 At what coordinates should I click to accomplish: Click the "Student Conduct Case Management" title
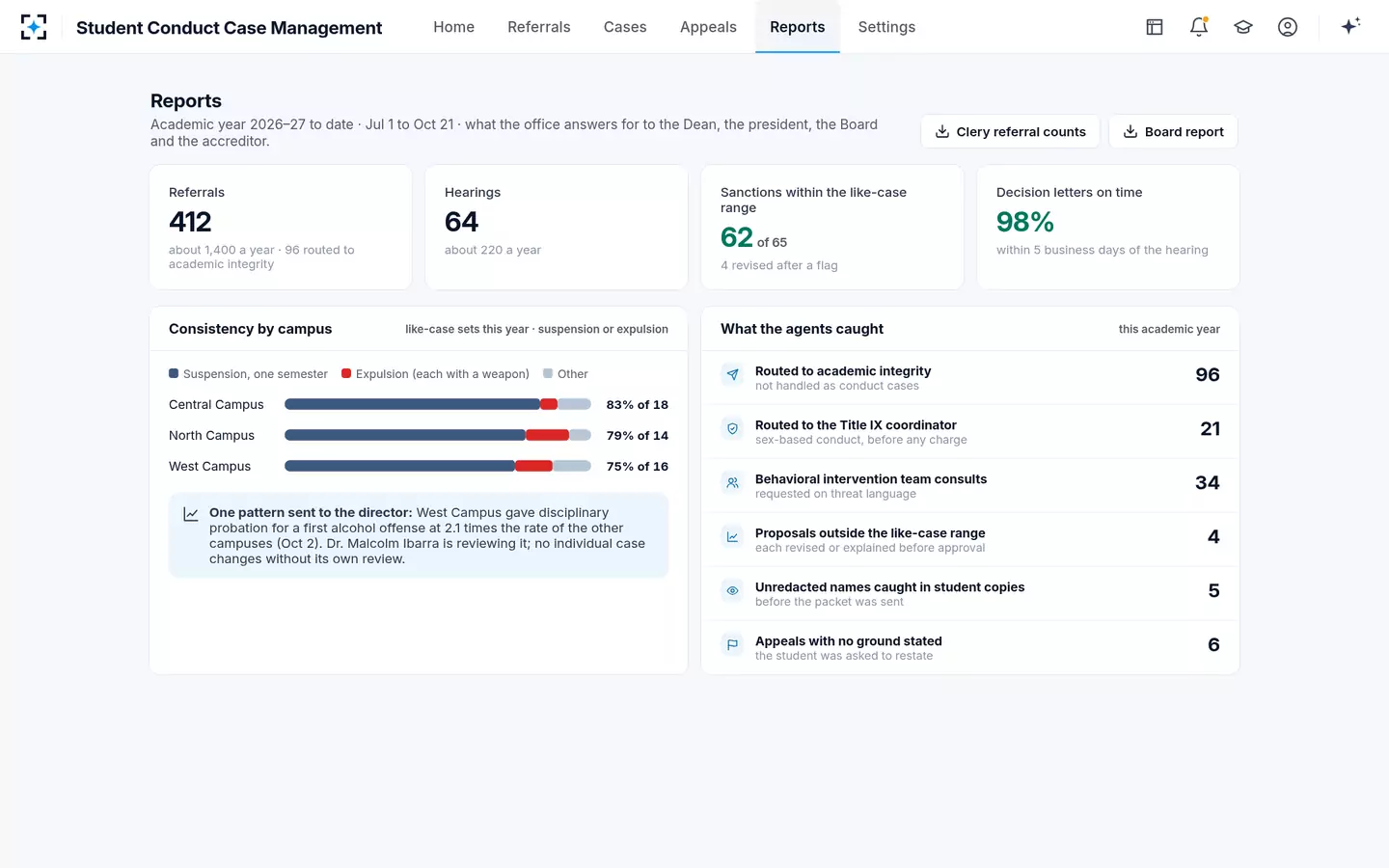coord(230,27)
